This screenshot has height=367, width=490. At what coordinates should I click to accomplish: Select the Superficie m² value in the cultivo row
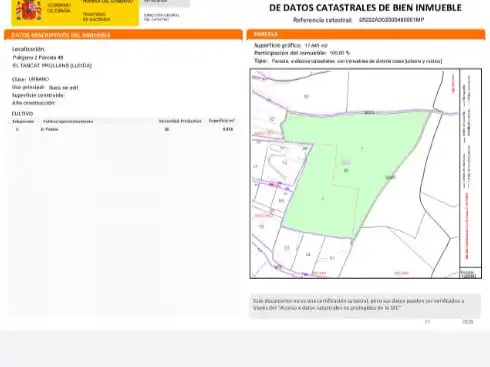228,129
